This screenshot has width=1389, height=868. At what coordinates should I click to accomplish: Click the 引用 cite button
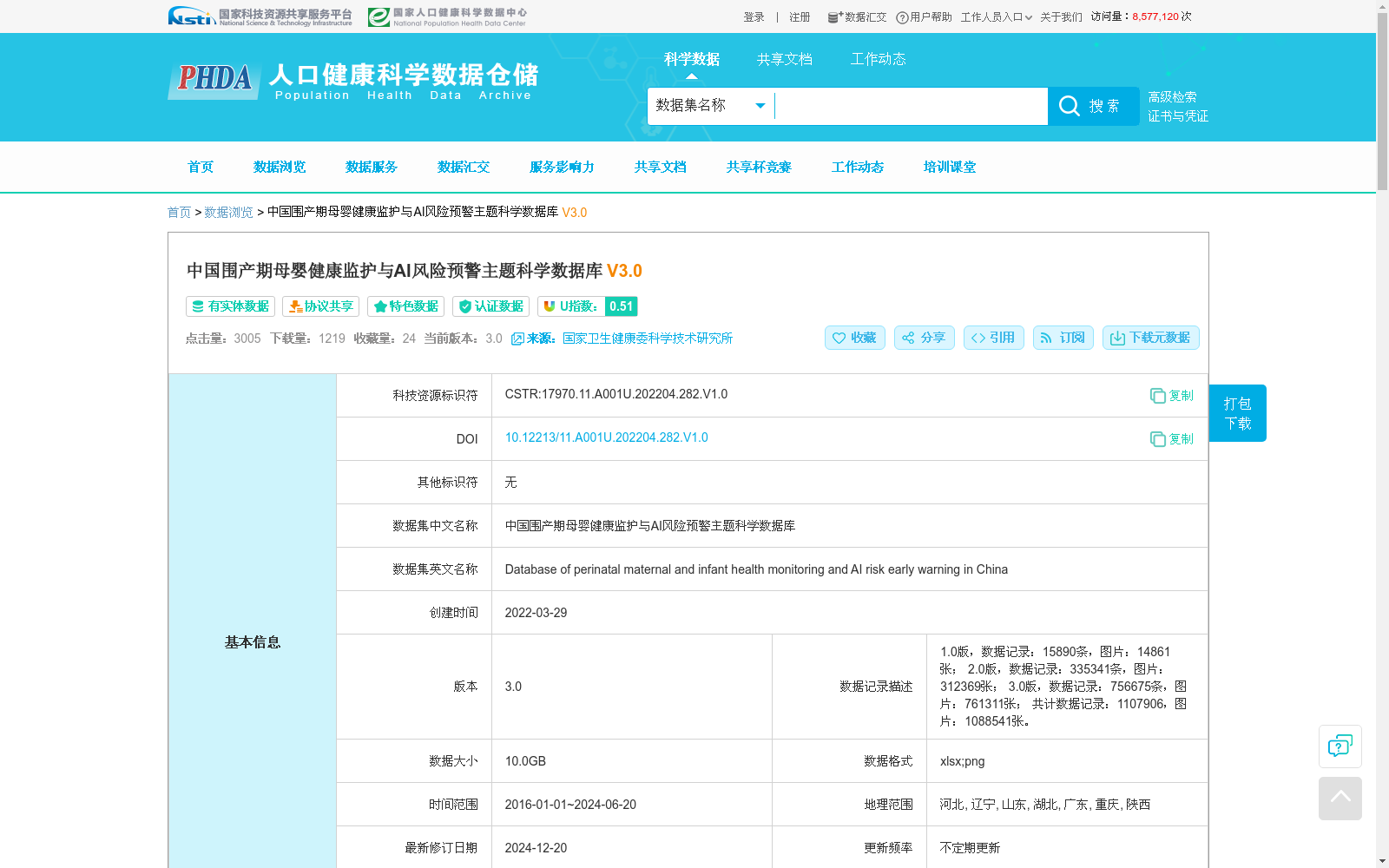tap(993, 338)
